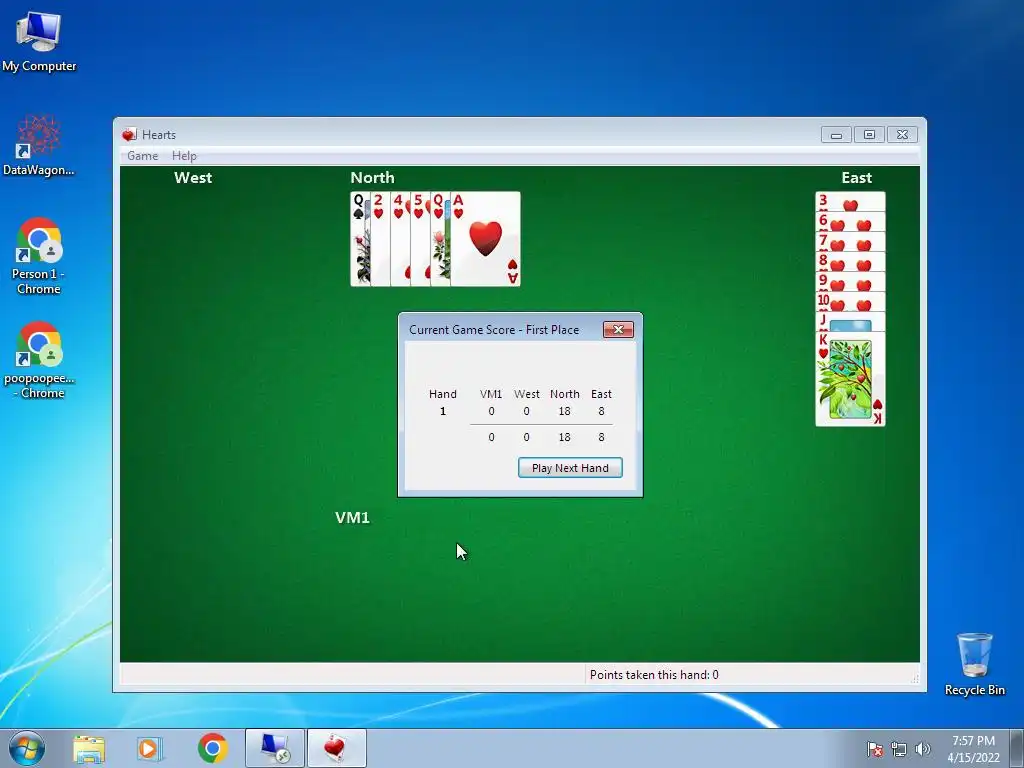The height and width of the screenshot is (768, 1024).
Task: Select East's 8 of Hearts card
Action: pos(850,262)
